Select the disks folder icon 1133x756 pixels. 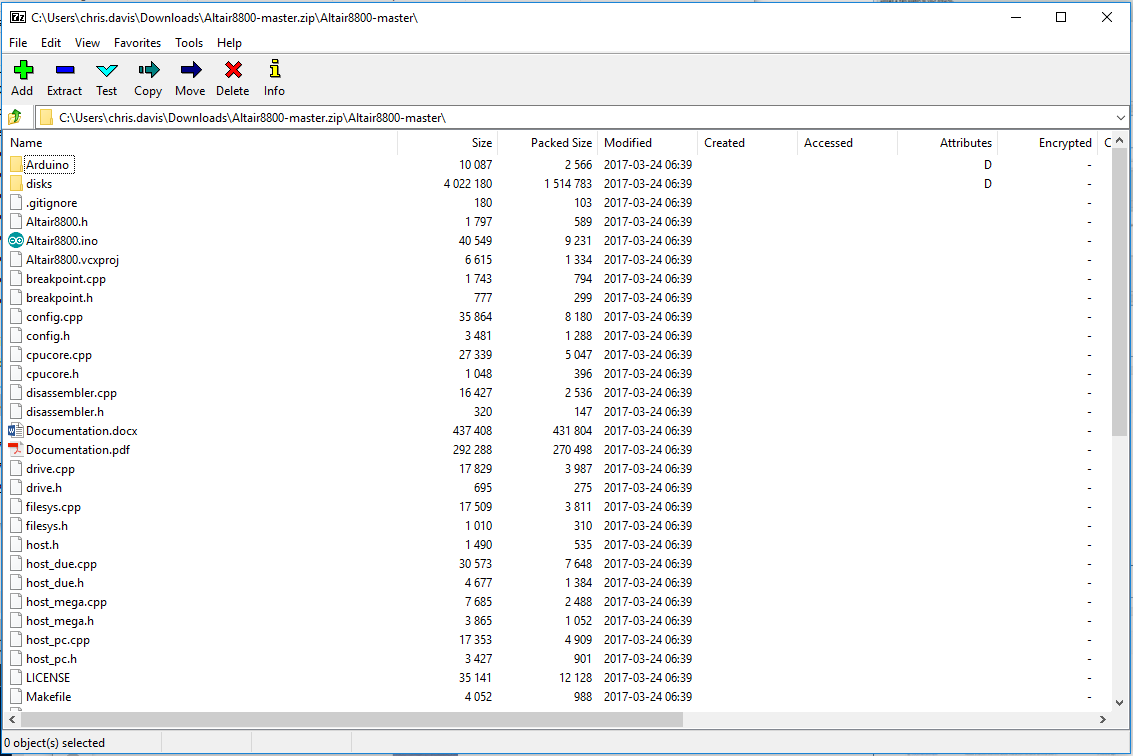point(17,184)
